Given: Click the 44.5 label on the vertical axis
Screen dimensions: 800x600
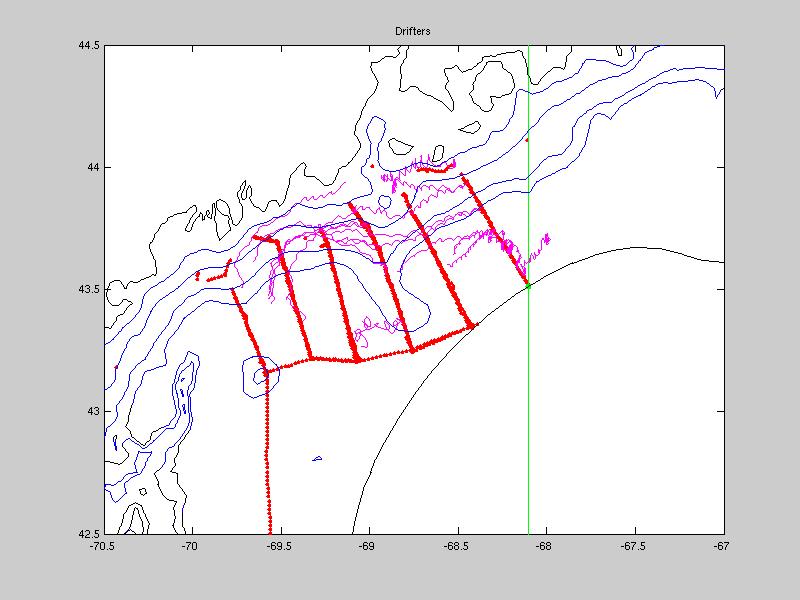Looking at the screenshot, I should pyautogui.click(x=89, y=46).
